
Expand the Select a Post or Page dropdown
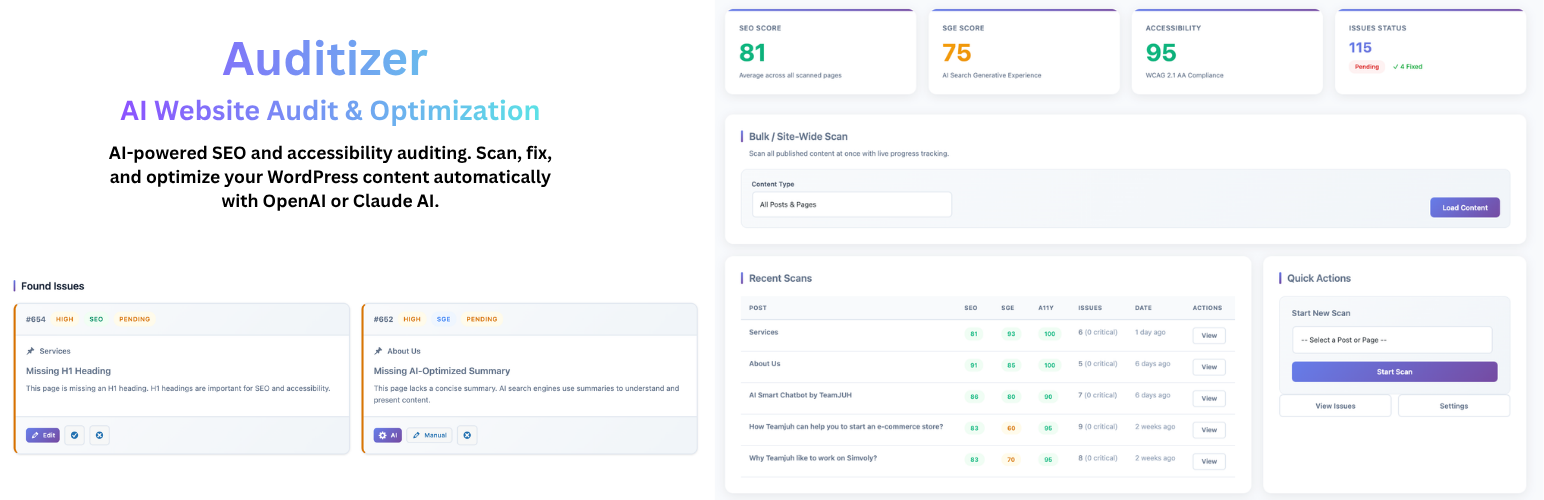click(x=1391, y=340)
